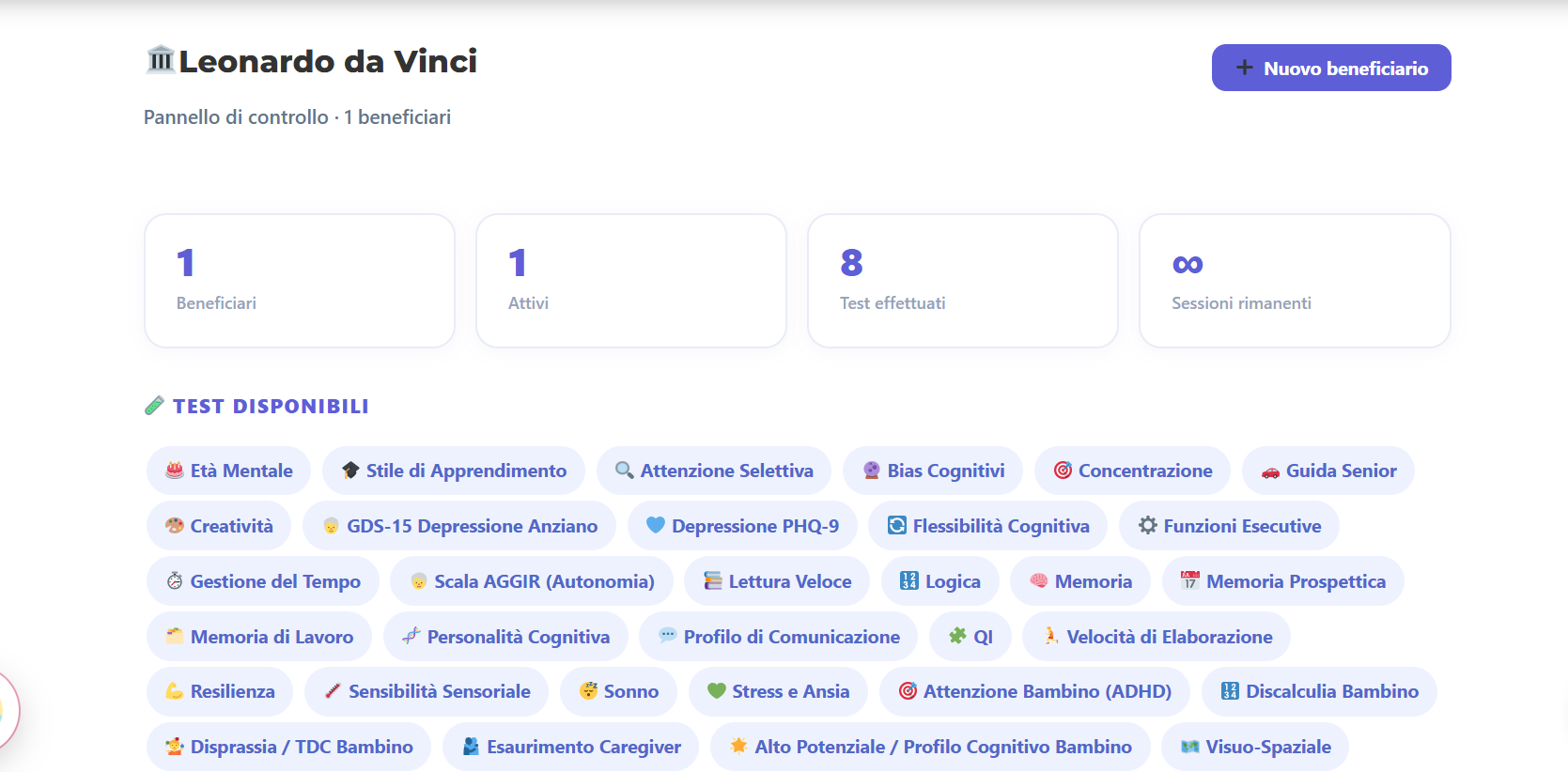Click the DNA icon on Personalità Cognitiva
Image resolution: width=1568 pixels, height=772 pixels.
[x=411, y=637]
